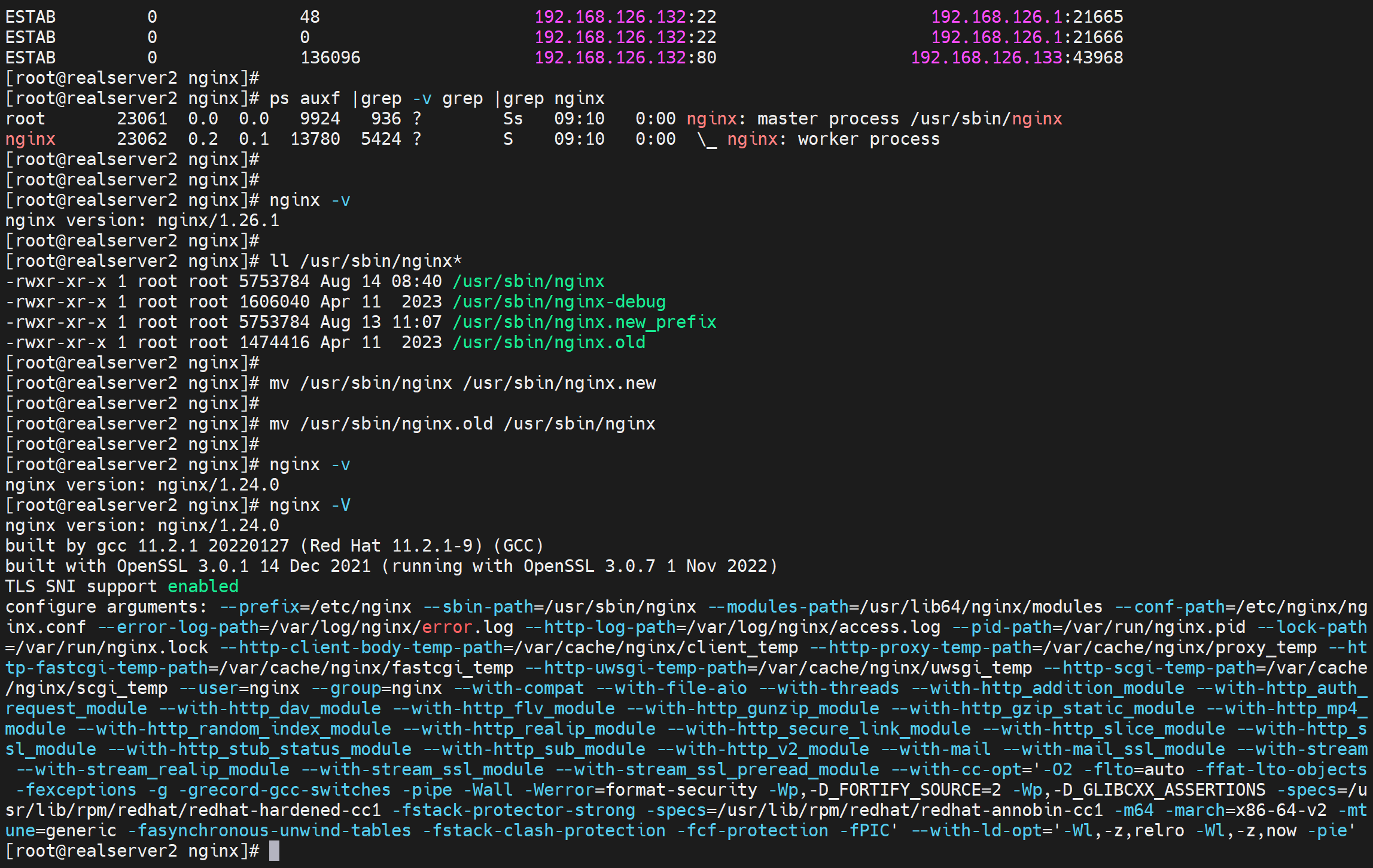Viewport: 1373px width, 868px height.
Task: Click the /usr/sbin/nginx.new_prefix file name
Action: tap(584, 322)
